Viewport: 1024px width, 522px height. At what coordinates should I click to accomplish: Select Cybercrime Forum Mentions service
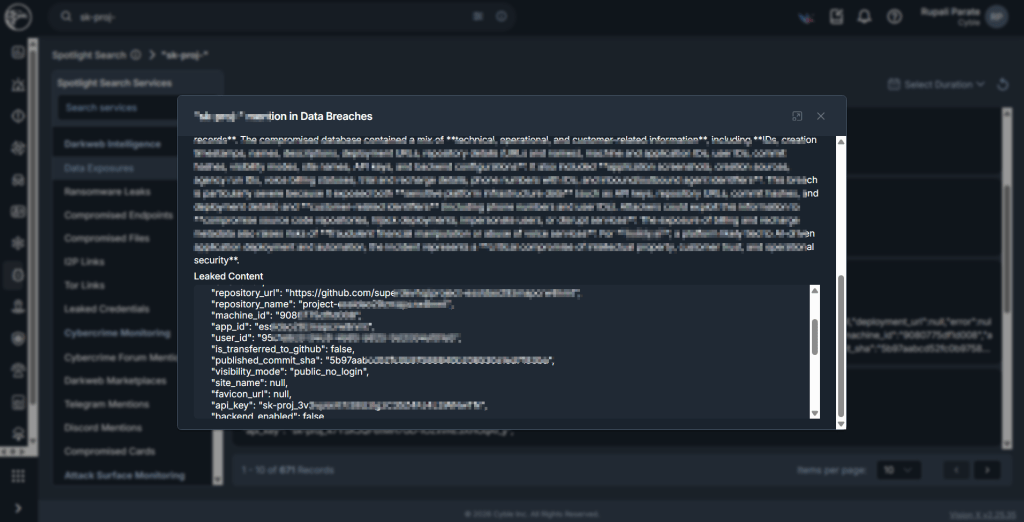pyautogui.click(x=121, y=357)
